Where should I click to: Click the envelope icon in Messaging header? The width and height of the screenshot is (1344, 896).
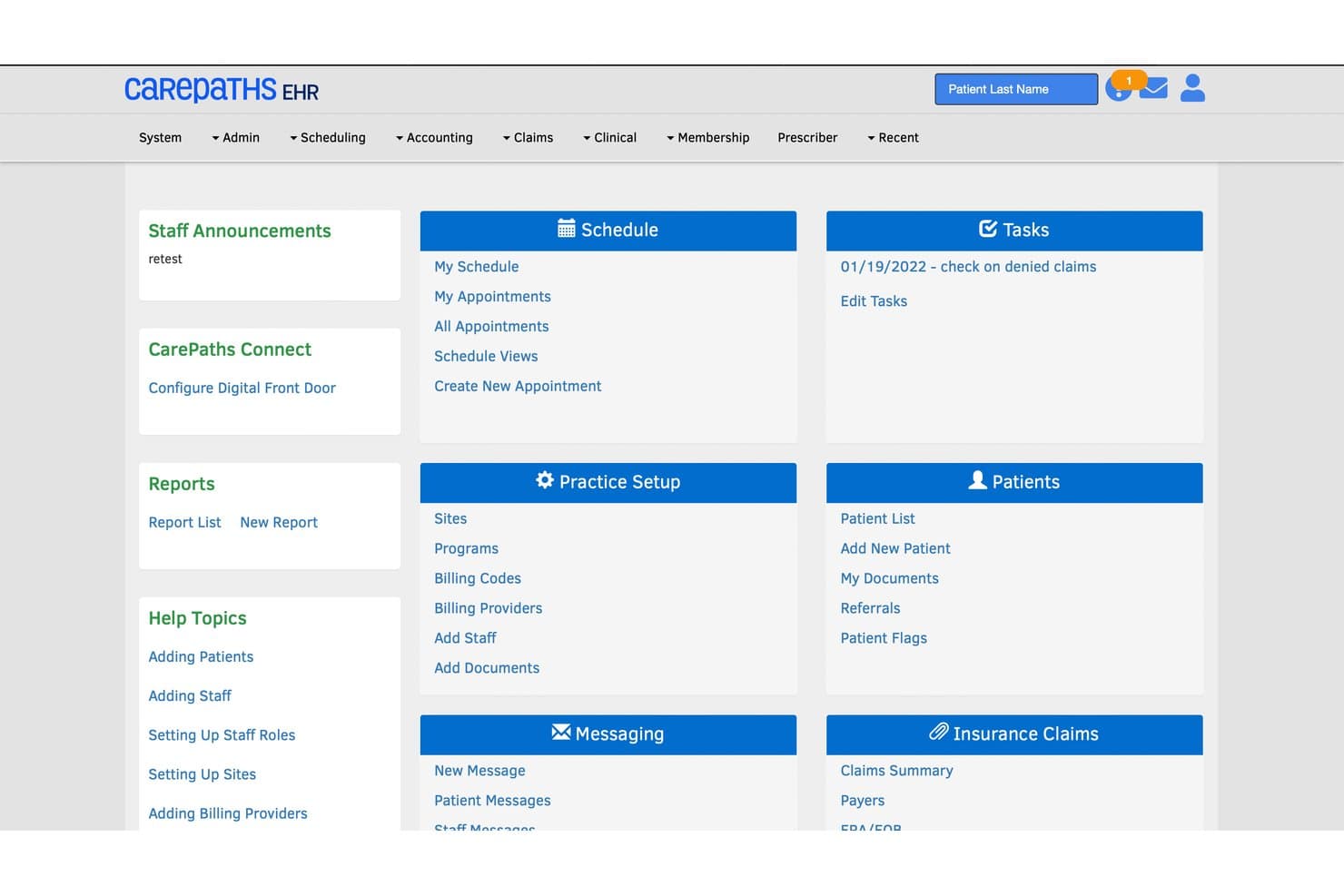click(561, 732)
